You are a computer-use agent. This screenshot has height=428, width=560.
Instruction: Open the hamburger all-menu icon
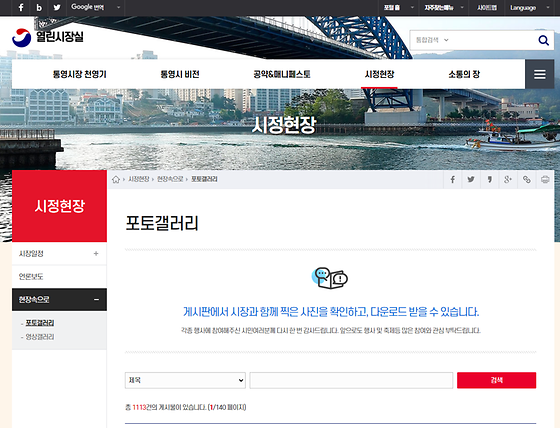click(x=539, y=74)
